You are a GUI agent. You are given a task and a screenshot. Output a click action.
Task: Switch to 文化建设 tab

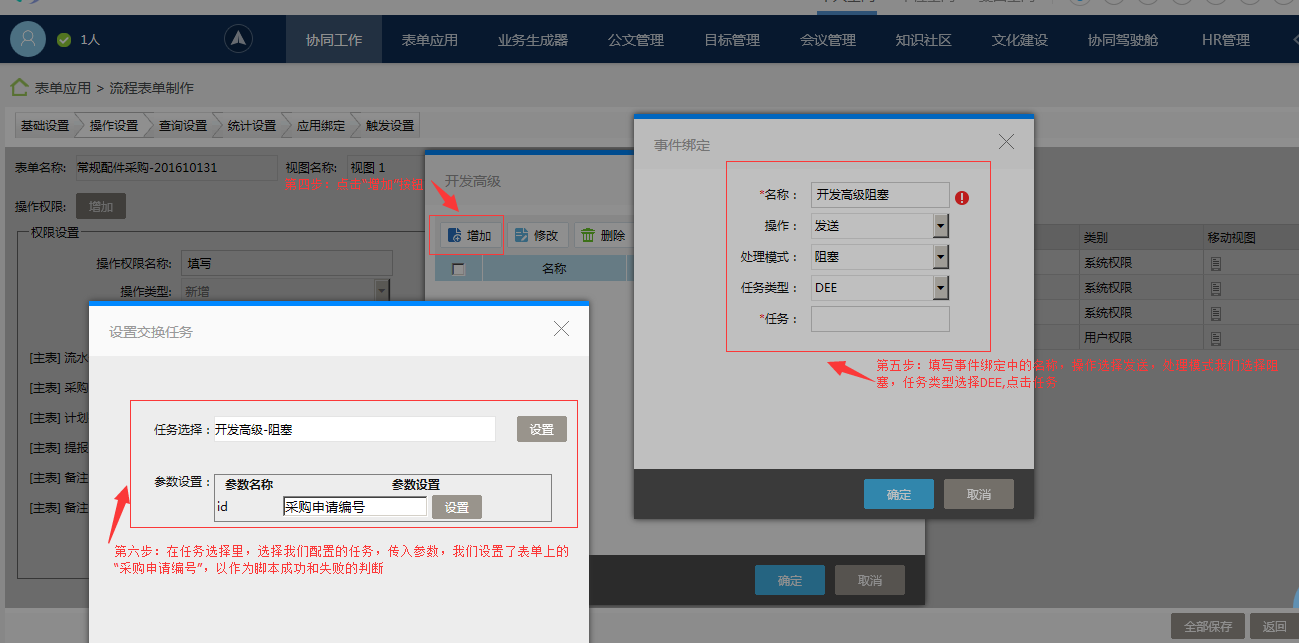pyautogui.click(x=1020, y=40)
